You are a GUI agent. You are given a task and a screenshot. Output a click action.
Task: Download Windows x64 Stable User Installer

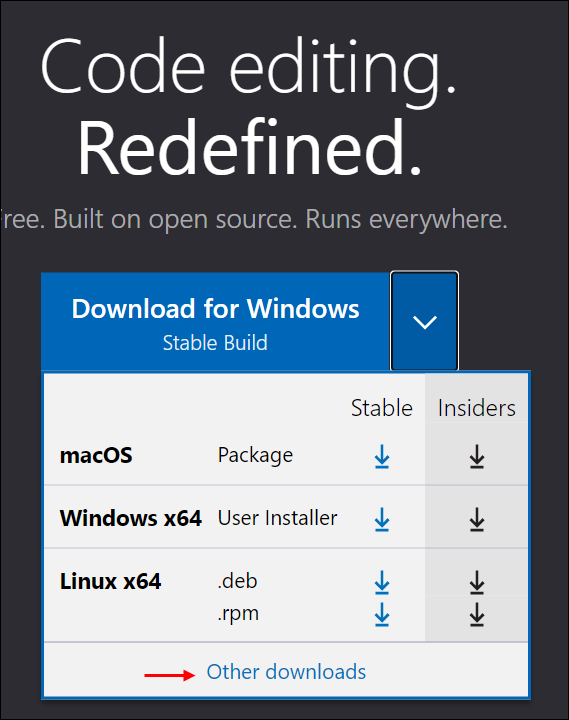(x=382, y=520)
